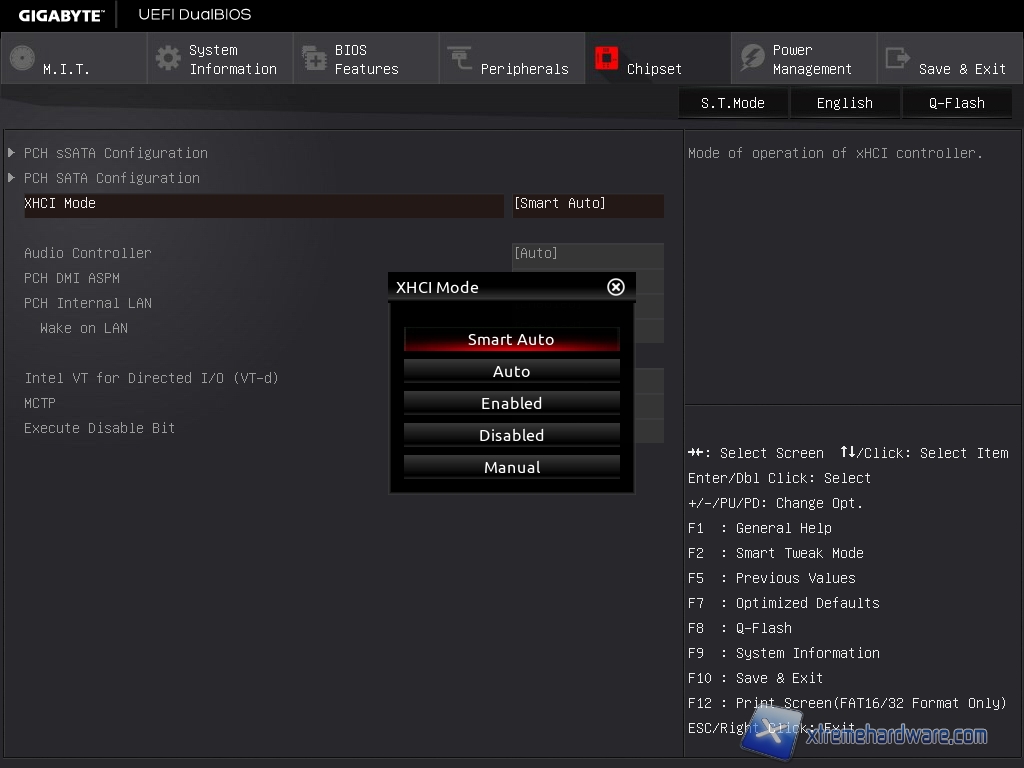Image resolution: width=1024 pixels, height=768 pixels.
Task: Close the XHCI Mode popup
Action: [x=616, y=287]
